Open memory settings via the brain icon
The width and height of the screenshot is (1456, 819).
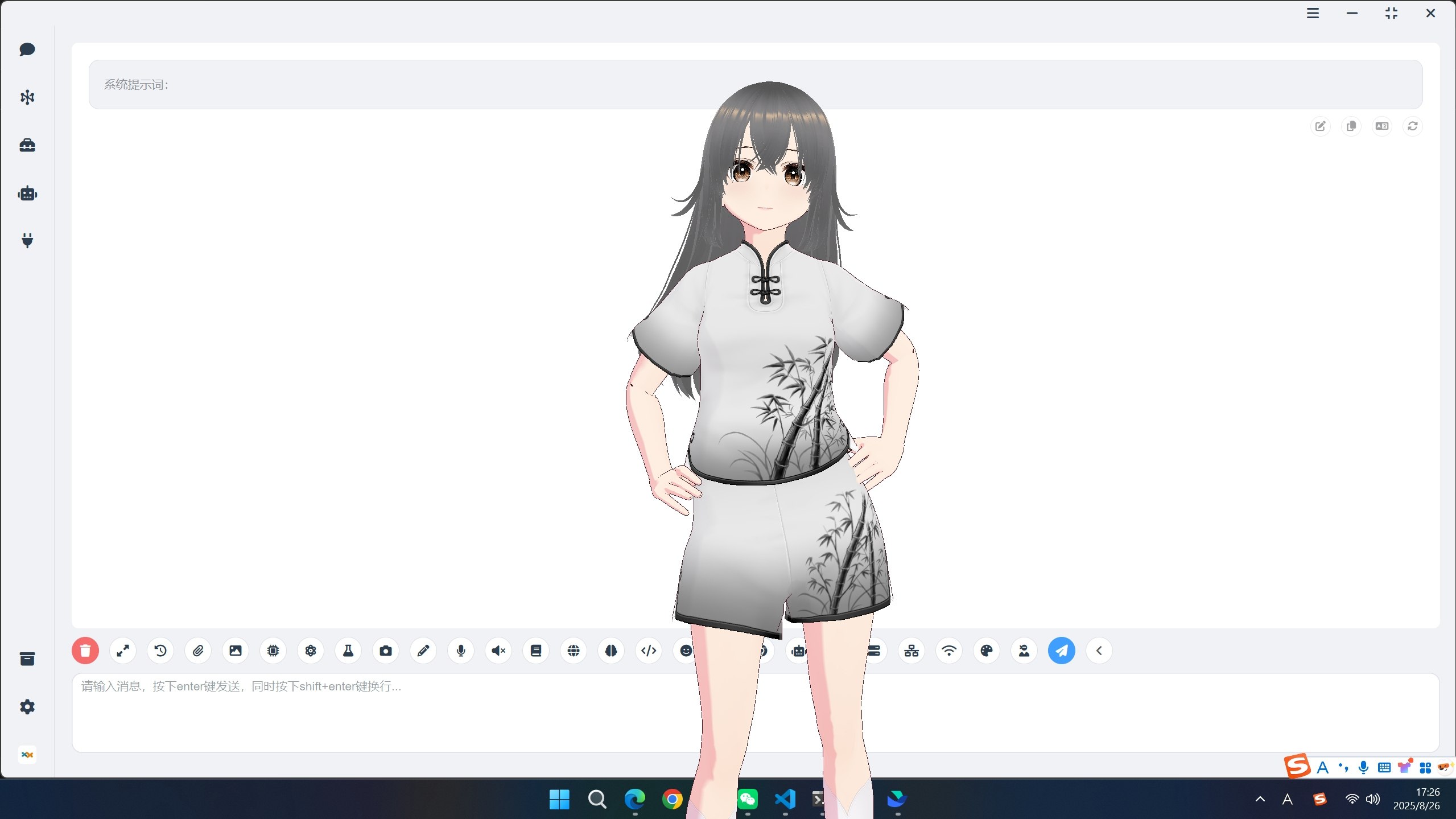611,651
